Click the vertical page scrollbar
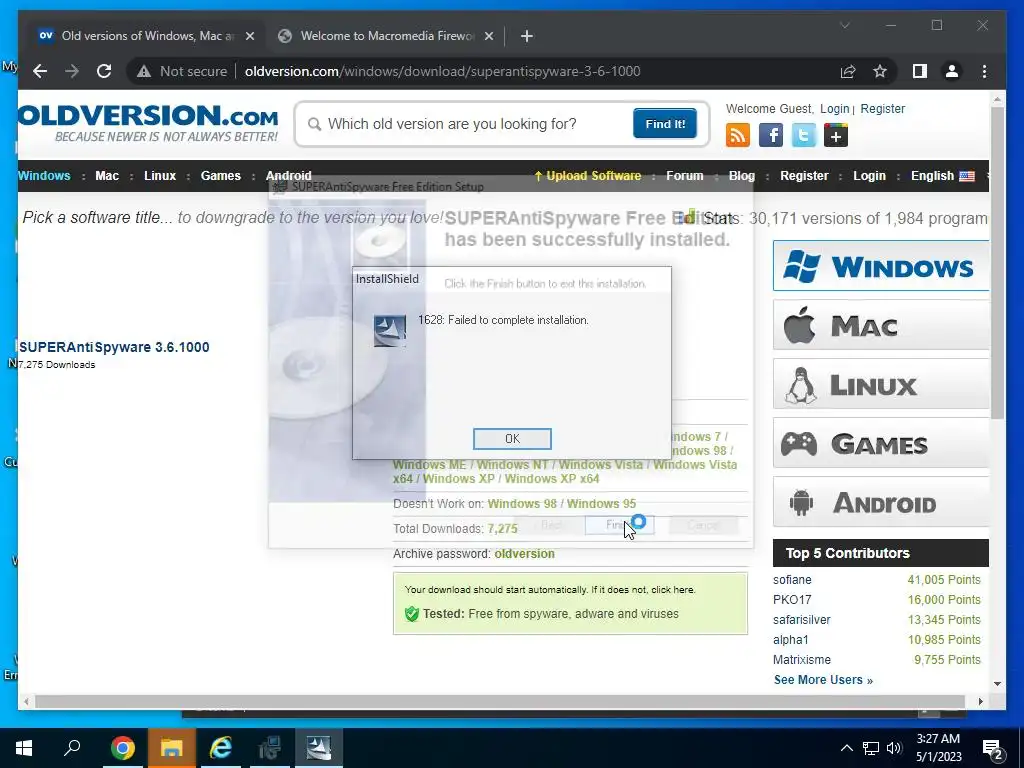 tap(997, 261)
